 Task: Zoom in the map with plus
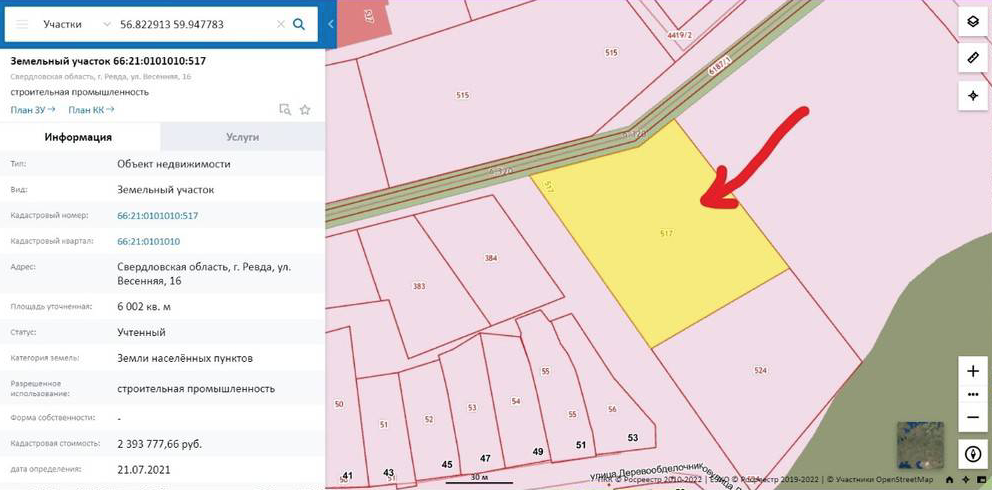click(x=973, y=372)
